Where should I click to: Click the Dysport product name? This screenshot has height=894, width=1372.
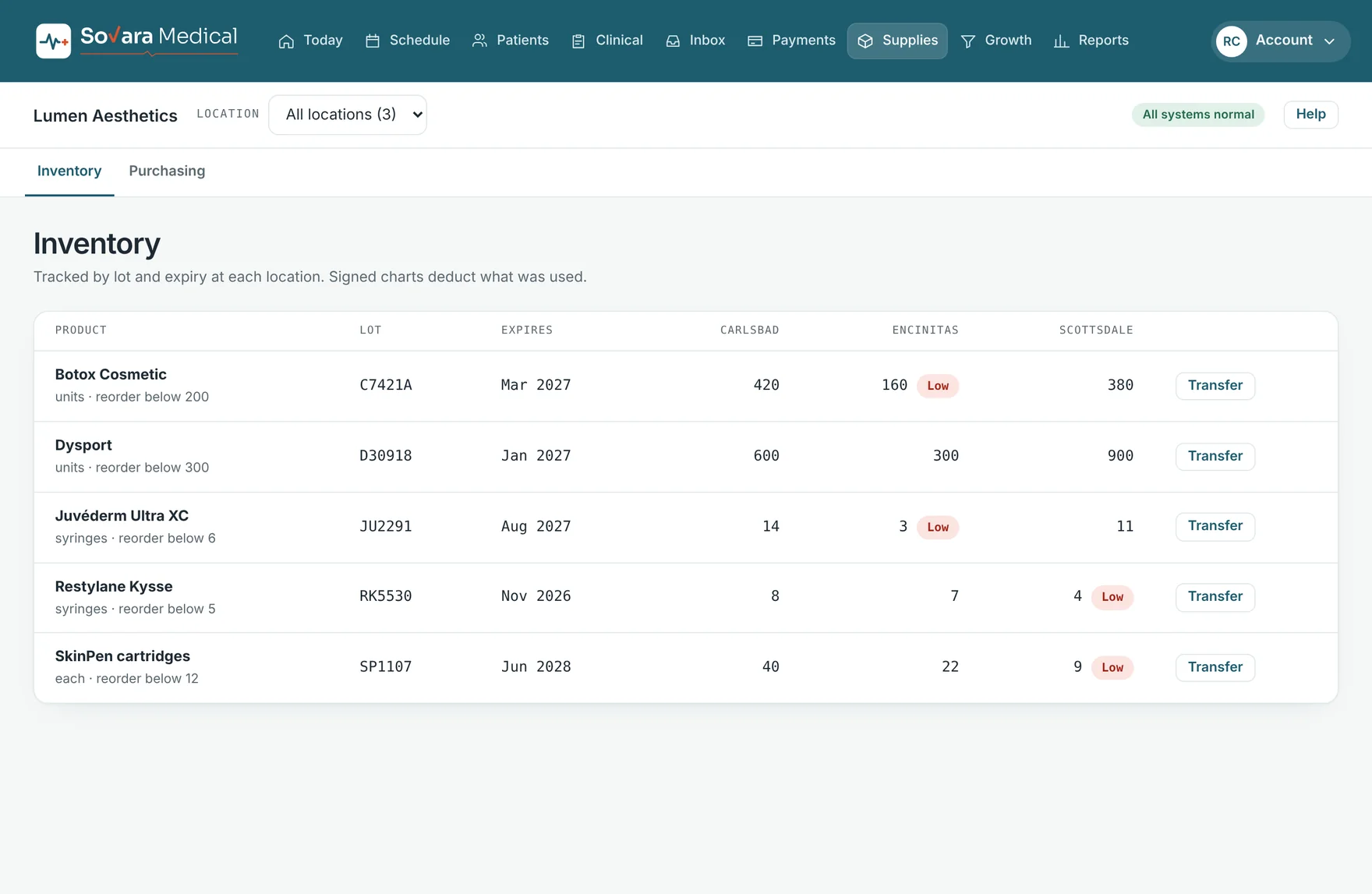(83, 445)
